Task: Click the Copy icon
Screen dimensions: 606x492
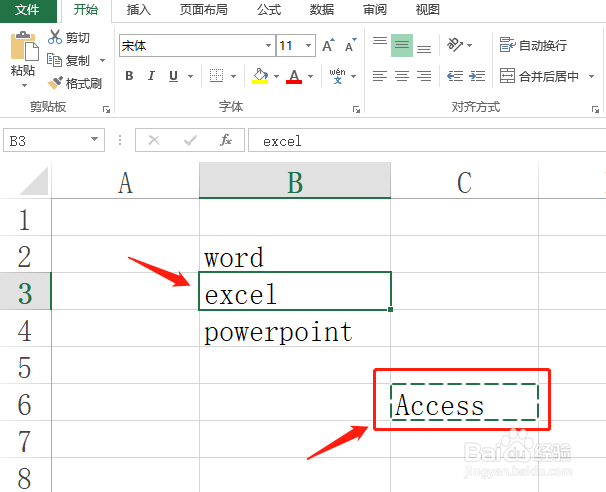Action: pyautogui.click(x=54, y=60)
